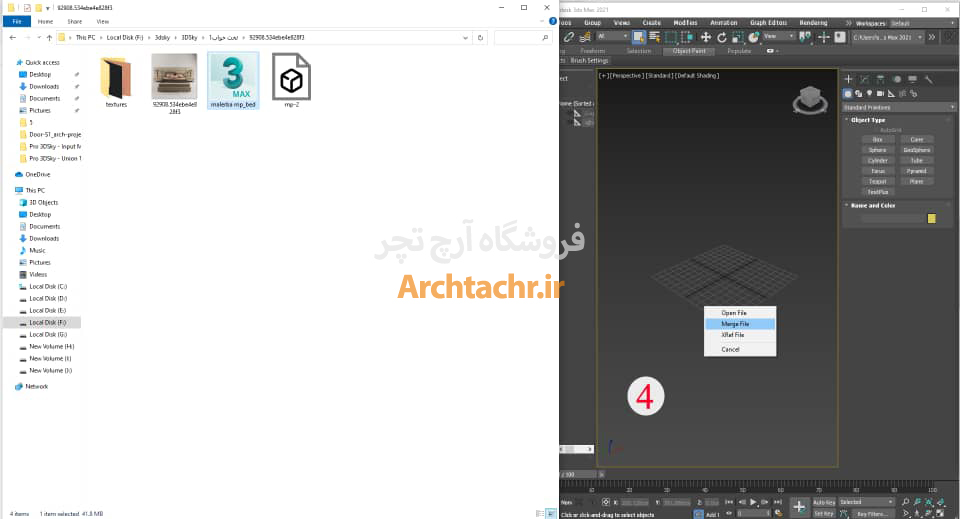
Task: Select the Geometry category icon
Action: point(848,94)
